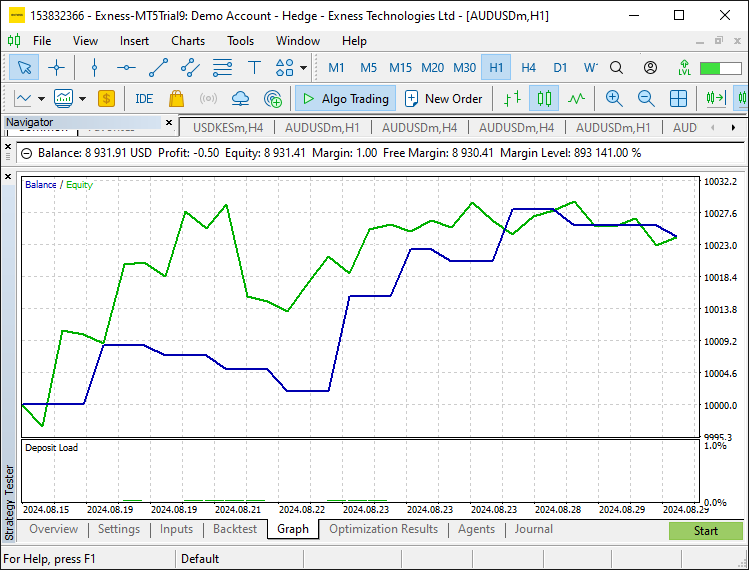The width and height of the screenshot is (749, 570).
Task: Open the MetaEditor IDE
Action: coord(144,99)
